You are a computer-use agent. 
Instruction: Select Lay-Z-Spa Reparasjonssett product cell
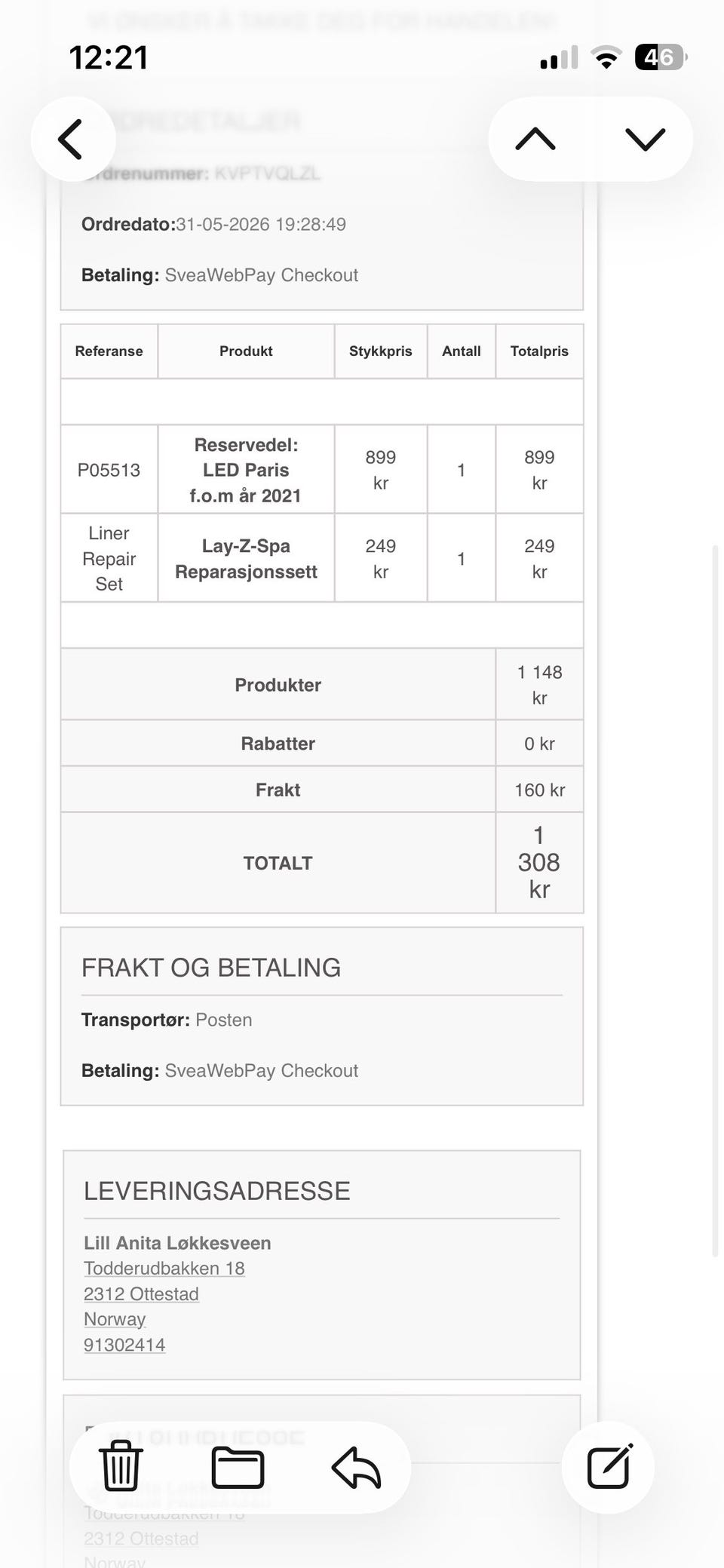click(246, 558)
